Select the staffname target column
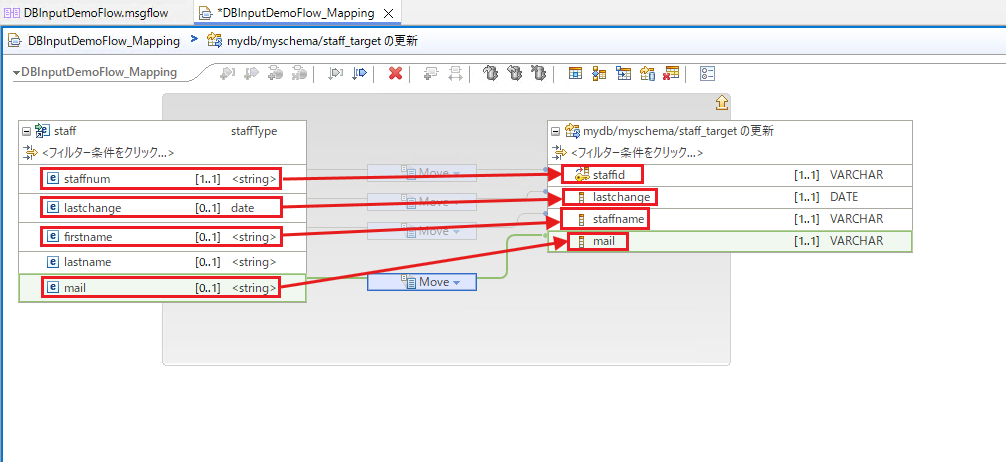The width and height of the screenshot is (1006, 462). pyautogui.click(x=729, y=219)
